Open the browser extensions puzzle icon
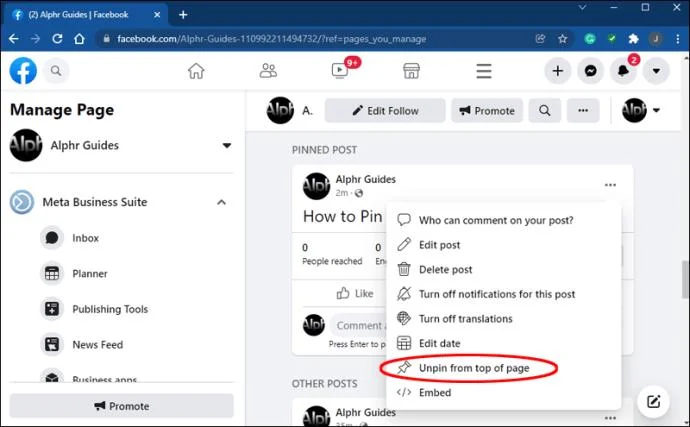 [633, 39]
